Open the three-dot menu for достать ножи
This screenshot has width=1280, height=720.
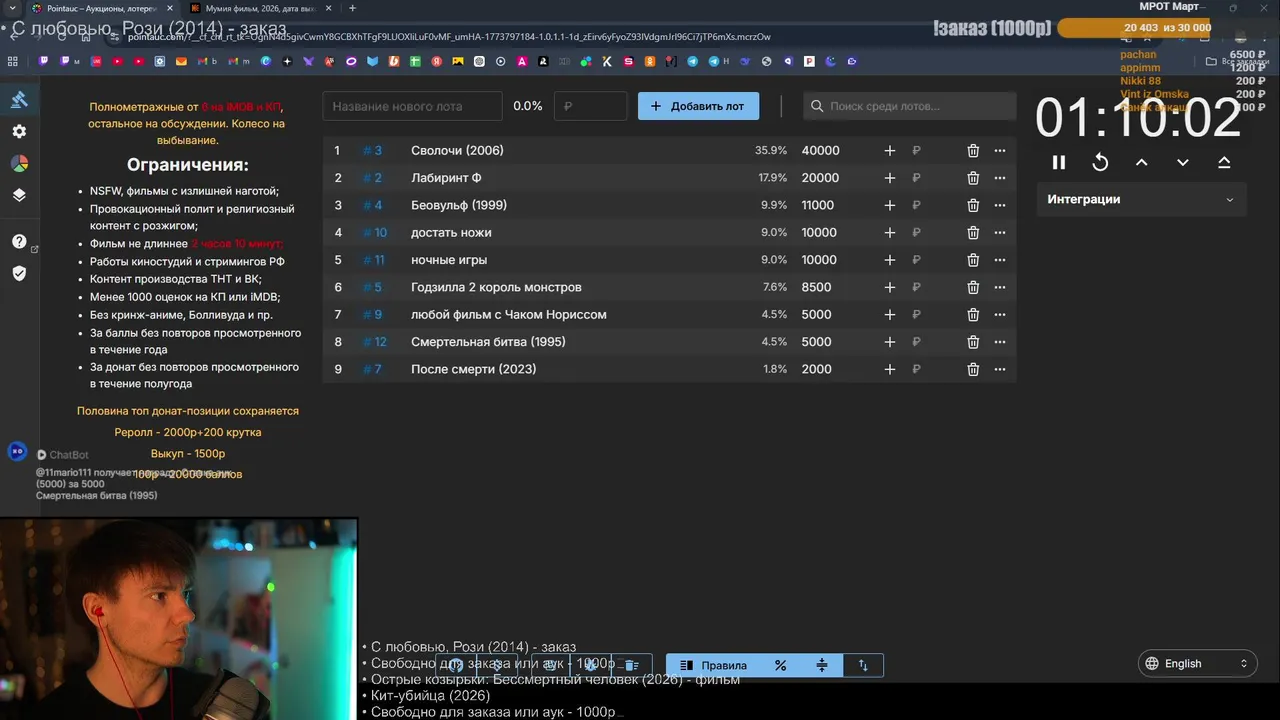coord(1000,232)
